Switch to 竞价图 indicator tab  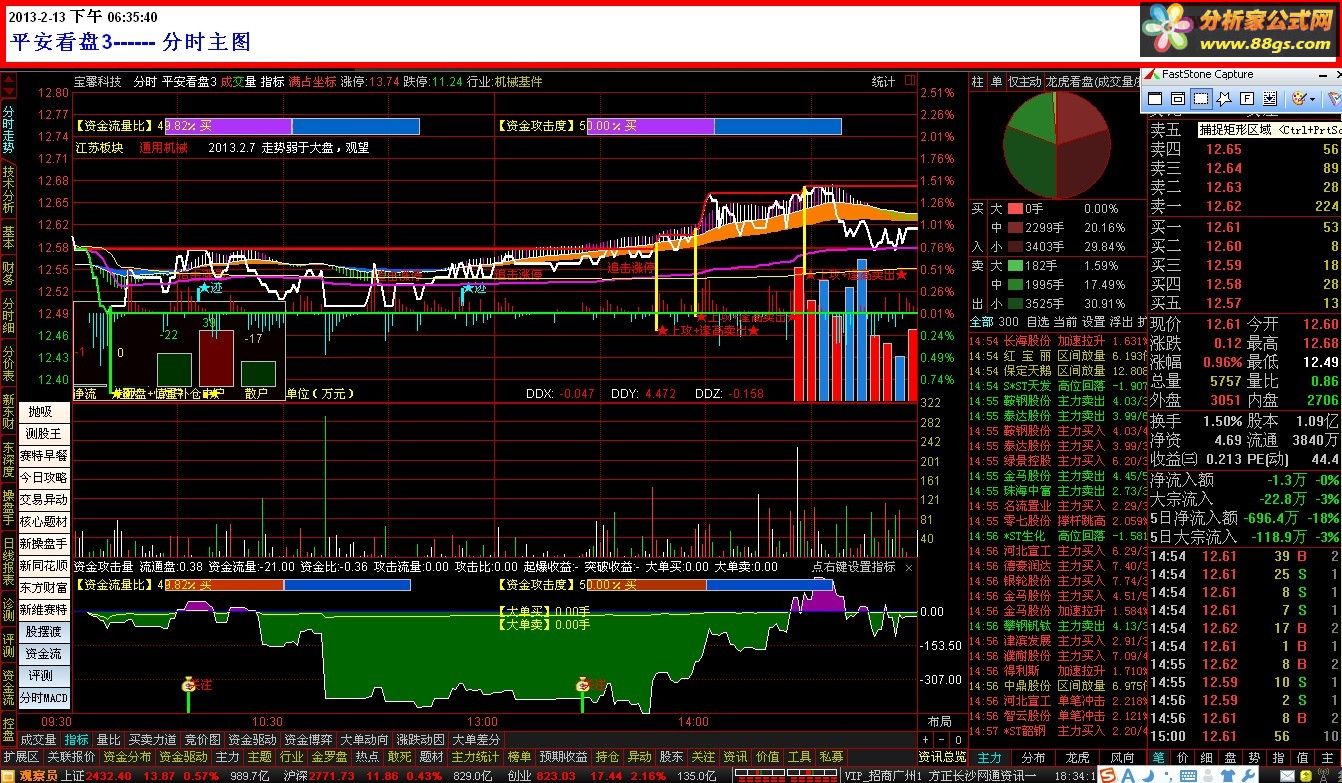click(x=202, y=739)
